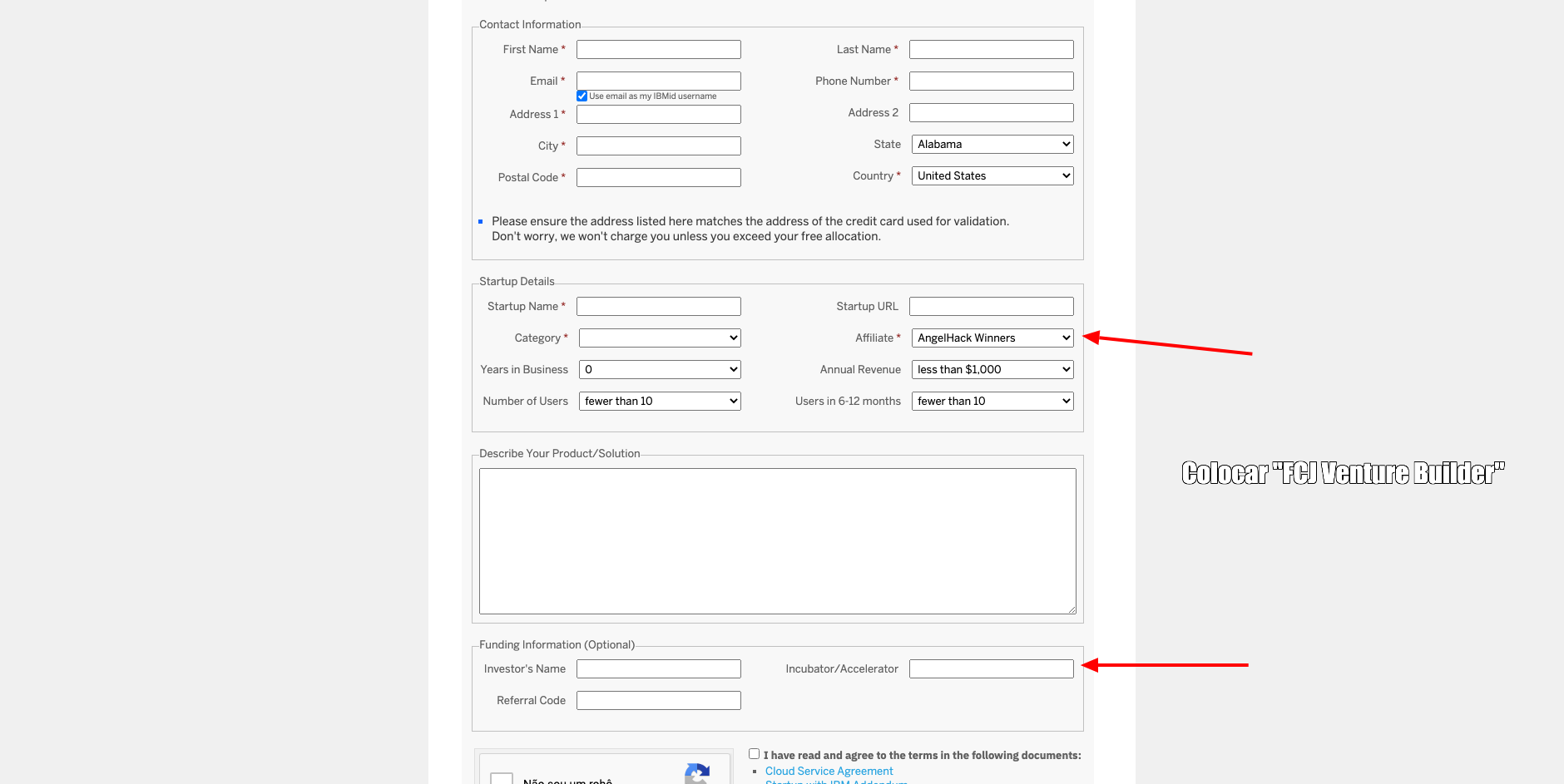
Task: Uncheck Use email as my IBMid username
Action: (x=582, y=96)
